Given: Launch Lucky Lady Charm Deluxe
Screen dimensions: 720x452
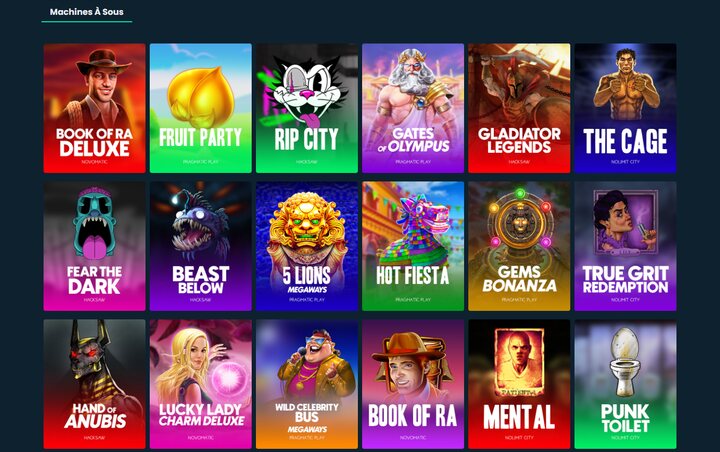Looking at the screenshot, I should [x=201, y=384].
